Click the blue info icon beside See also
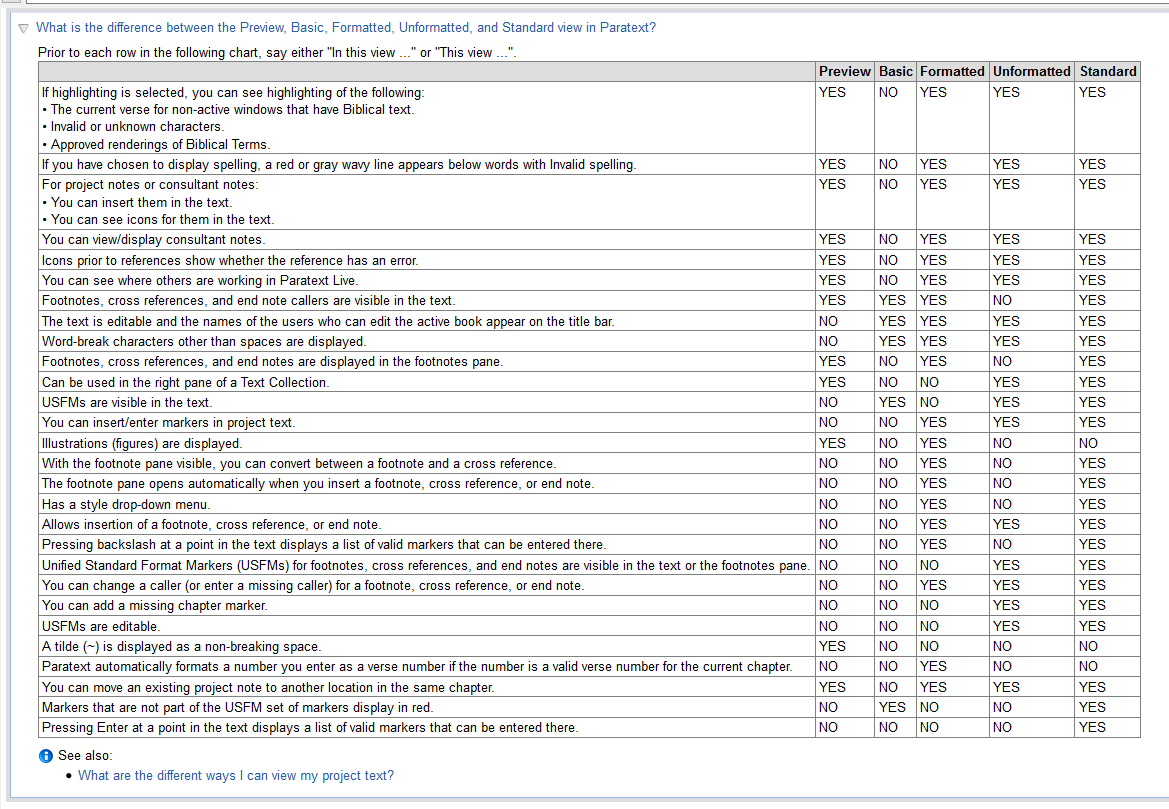Viewport: 1169px width, 809px height. point(45,756)
